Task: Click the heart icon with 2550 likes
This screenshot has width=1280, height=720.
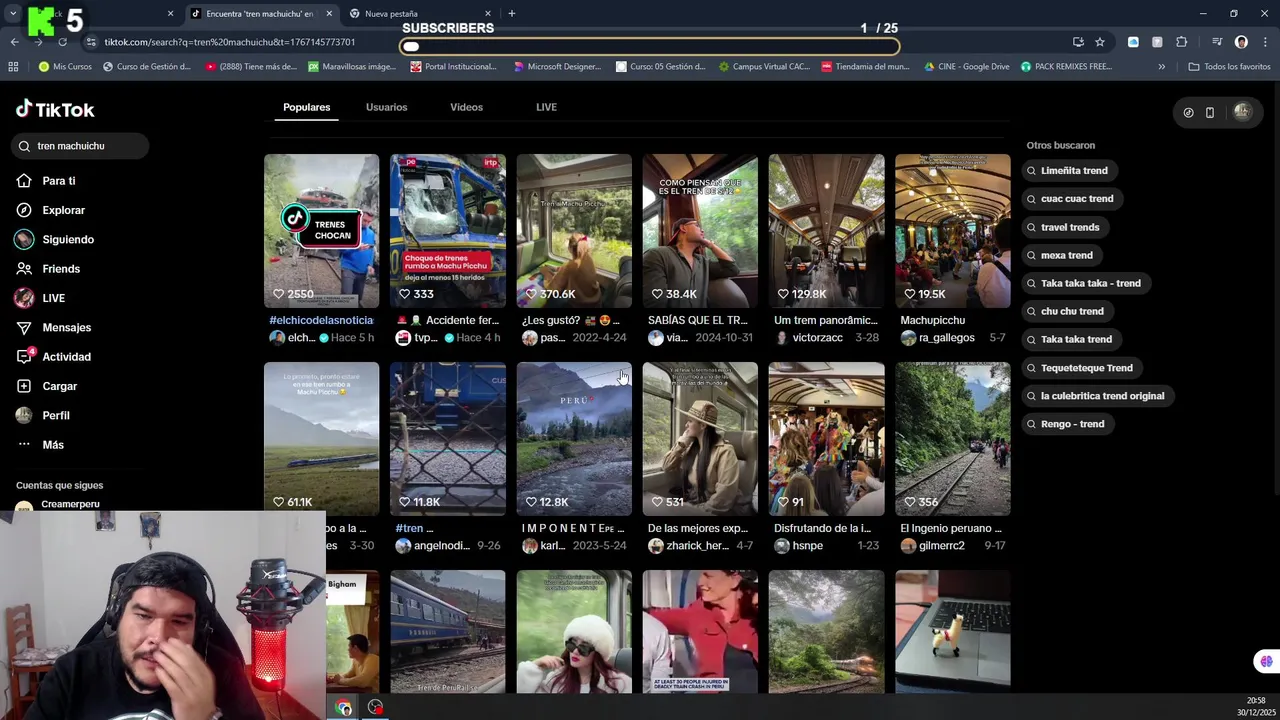Action: pos(280,294)
